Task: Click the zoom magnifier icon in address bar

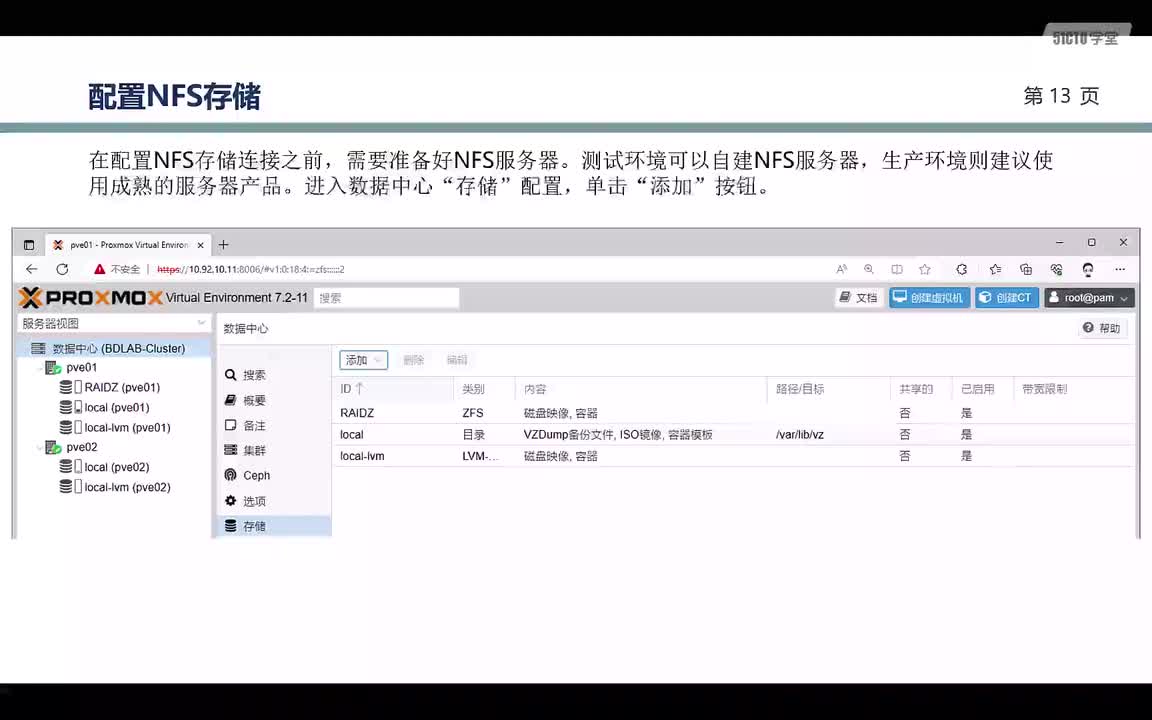Action: pyautogui.click(x=869, y=269)
